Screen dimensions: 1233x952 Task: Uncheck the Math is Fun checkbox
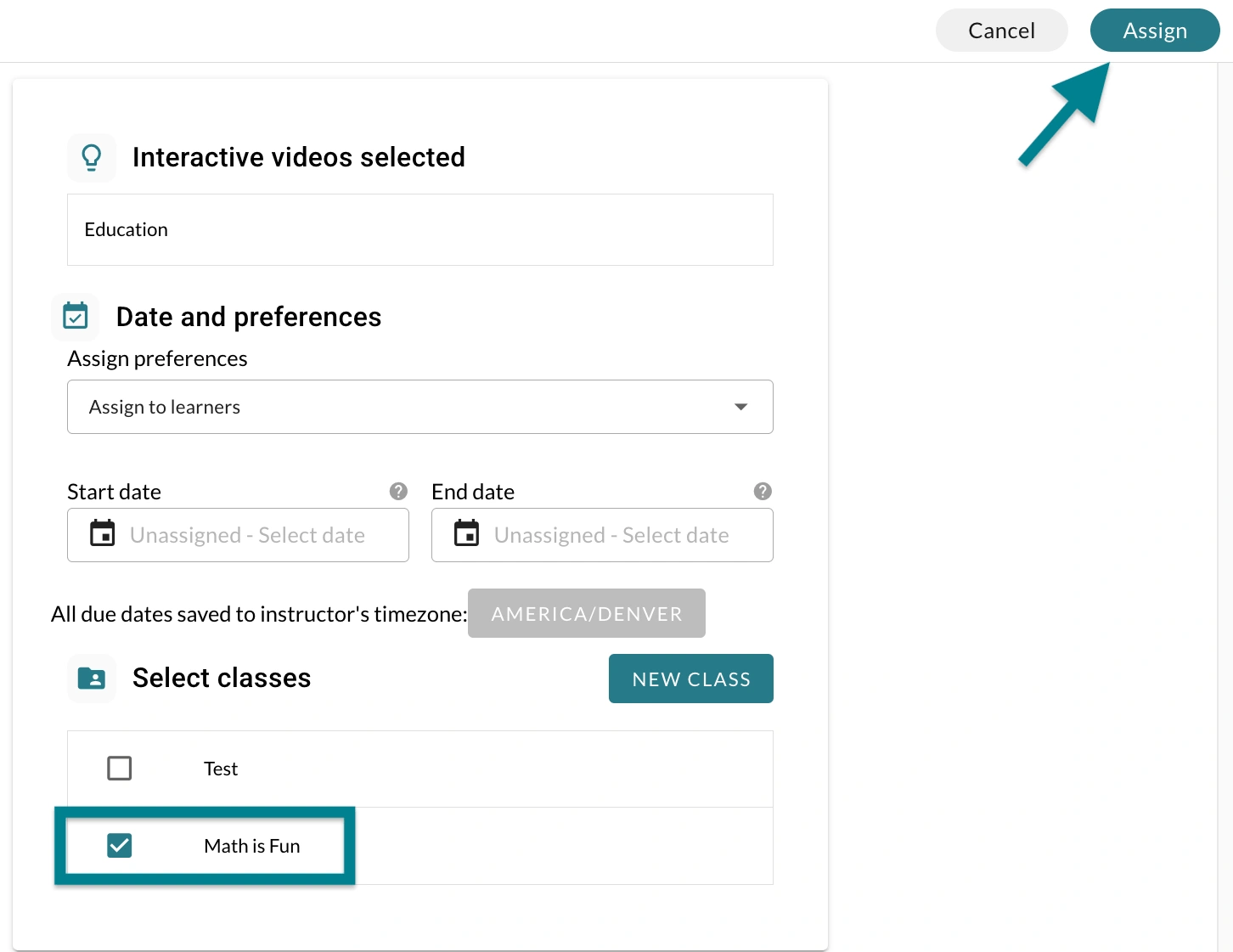[x=120, y=846]
